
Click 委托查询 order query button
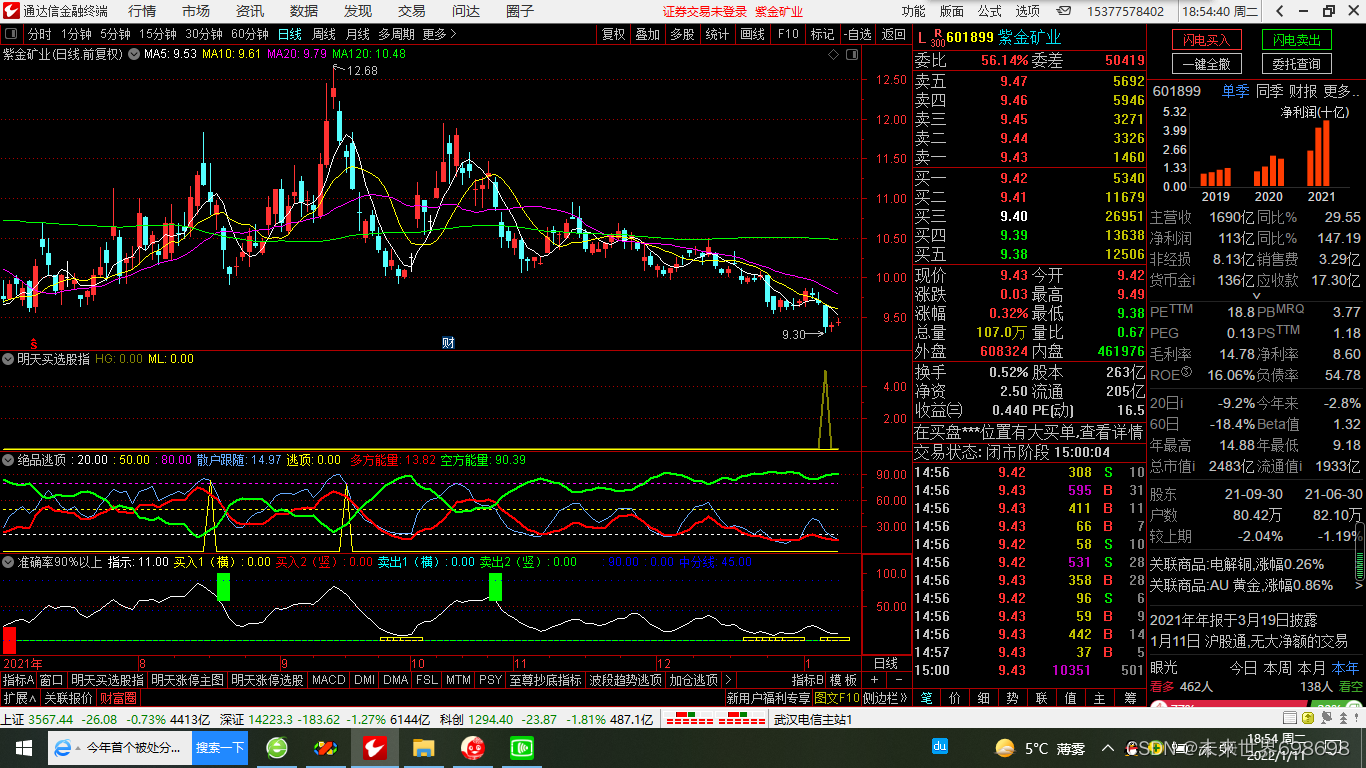click(x=1297, y=64)
